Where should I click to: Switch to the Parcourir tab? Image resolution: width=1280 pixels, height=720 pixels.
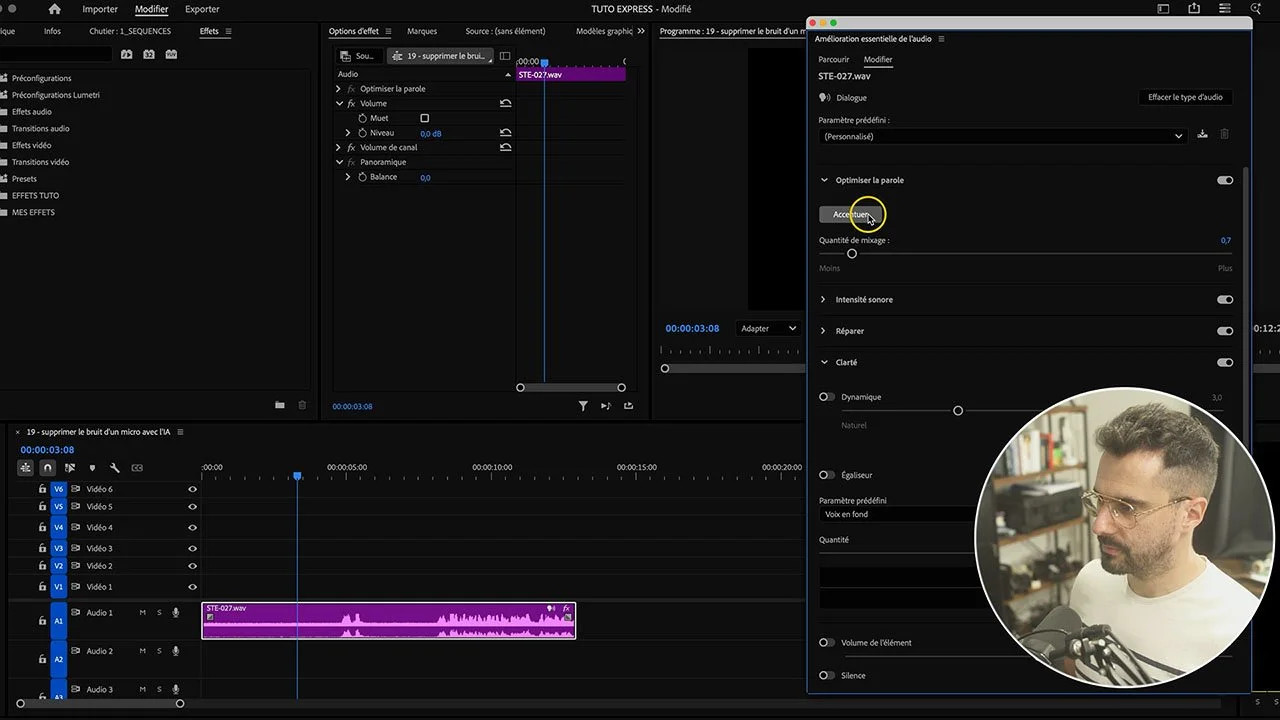(x=834, y=60)
